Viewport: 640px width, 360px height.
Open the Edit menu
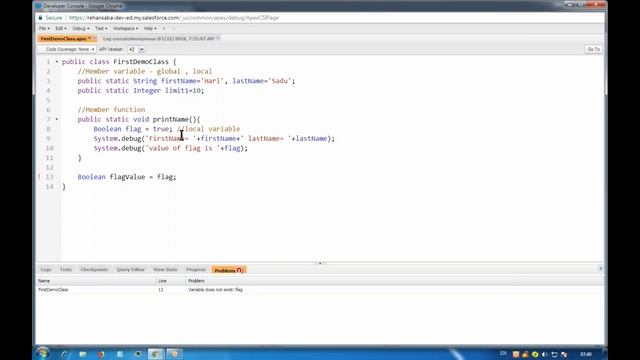pyautogui.click(x=61, y=29)
